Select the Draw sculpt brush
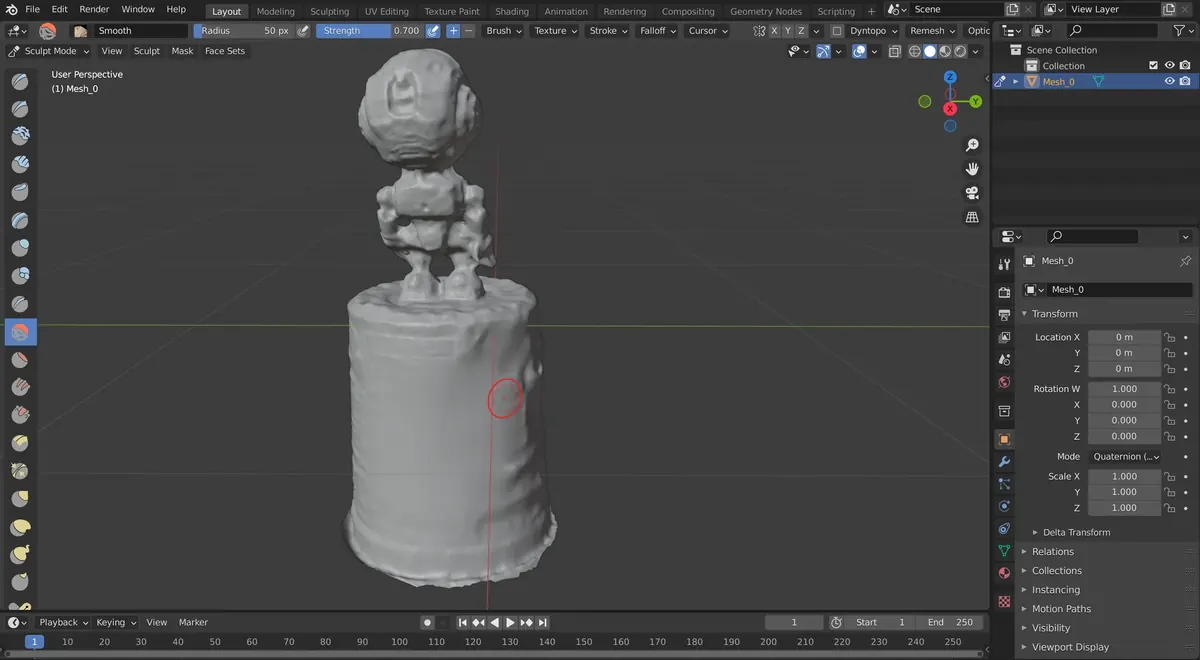This screenshot has height=660, width=1200. [20, 81]
